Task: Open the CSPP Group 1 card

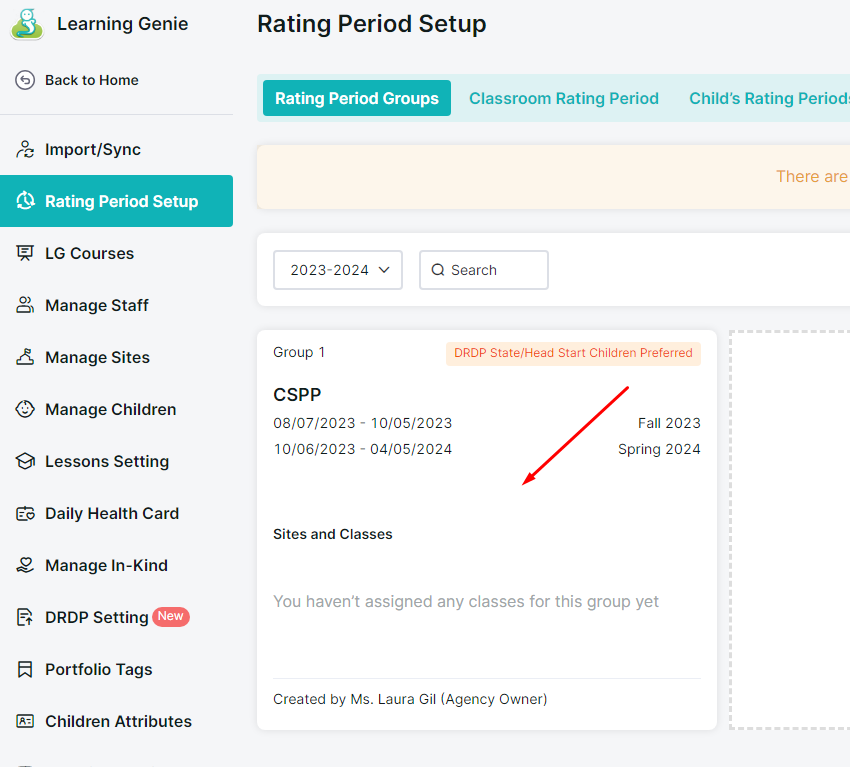Action: pyautogui.click(x=487, y=530)
